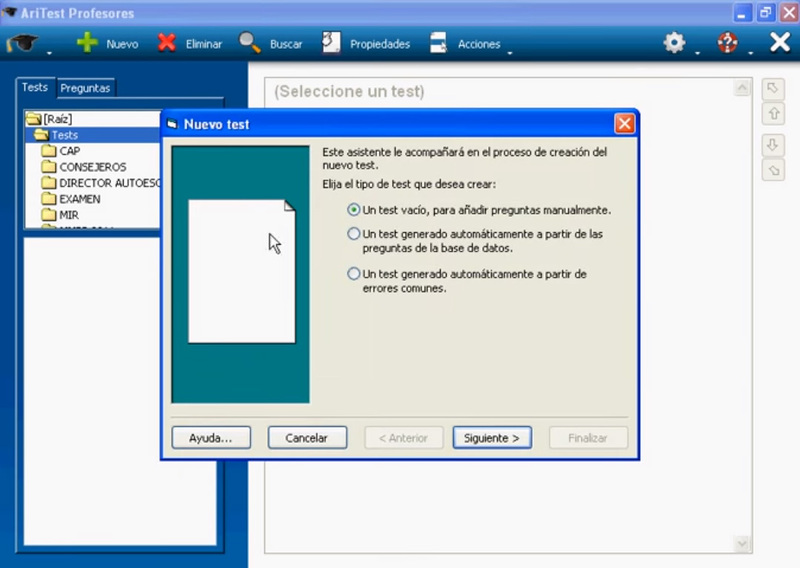The height and width of the screenshot is (568, 800).
Task: Click the white X exit icon in toolbar
Action: (780, 42)
